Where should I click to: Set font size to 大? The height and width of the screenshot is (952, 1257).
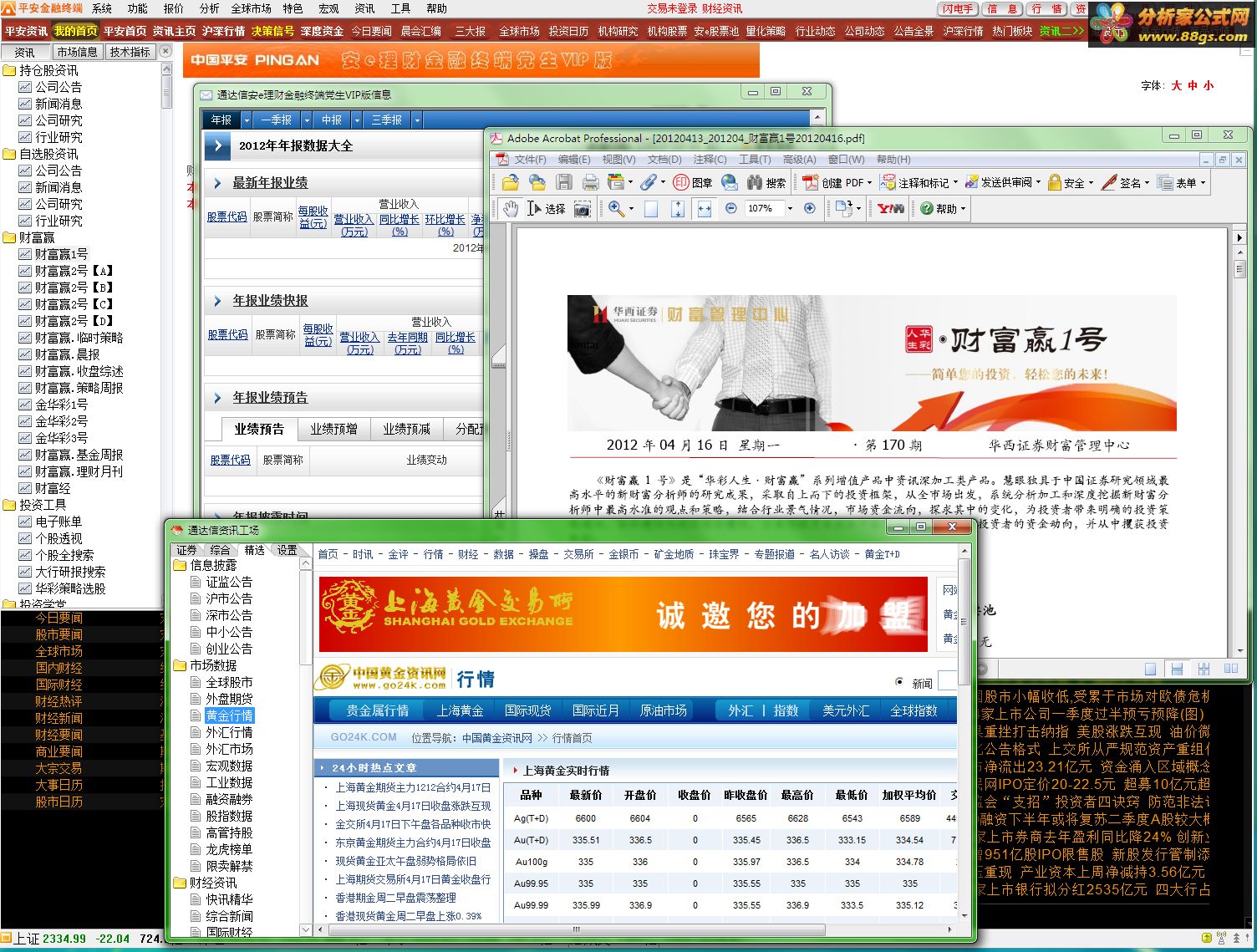coord(1176,85)
